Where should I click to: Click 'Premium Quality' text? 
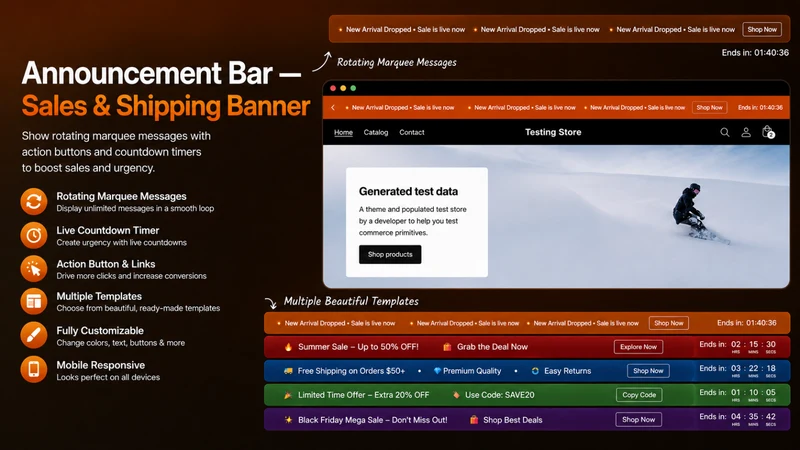[x=472, y=371]
